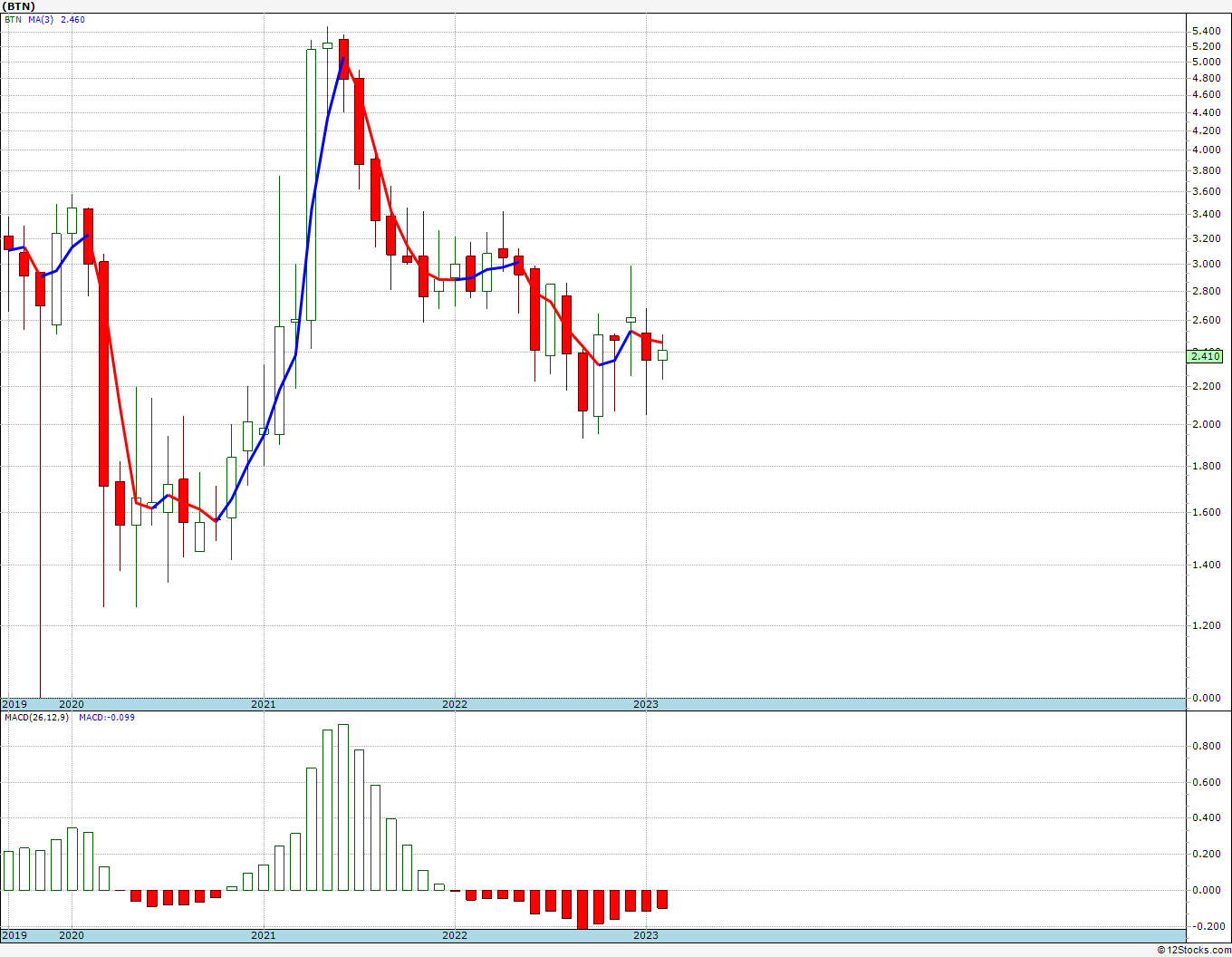Click 2019 on the MACD panel time axis

pyautogui.click(x=14, y=935)
